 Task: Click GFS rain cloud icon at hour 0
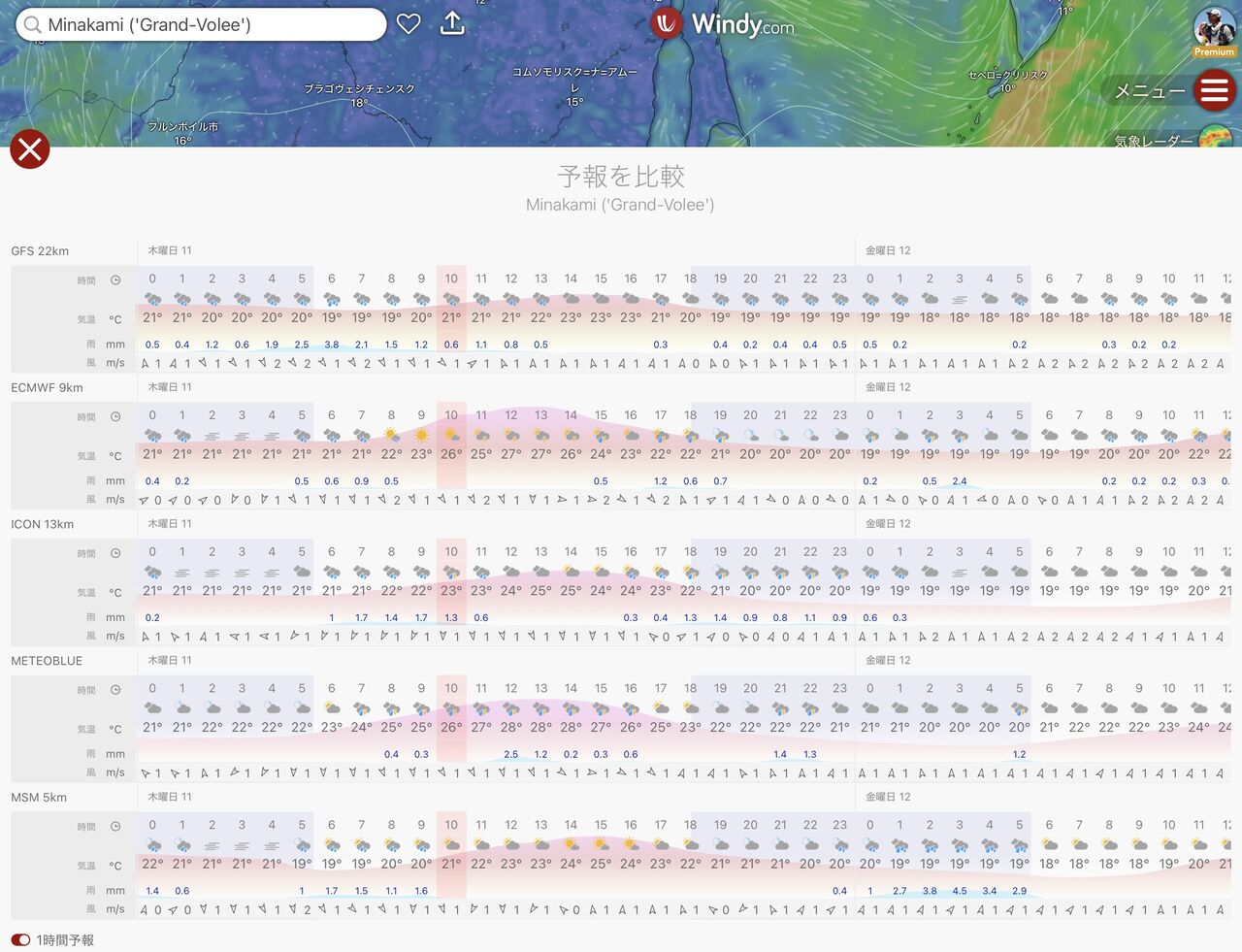coord(152,299)
